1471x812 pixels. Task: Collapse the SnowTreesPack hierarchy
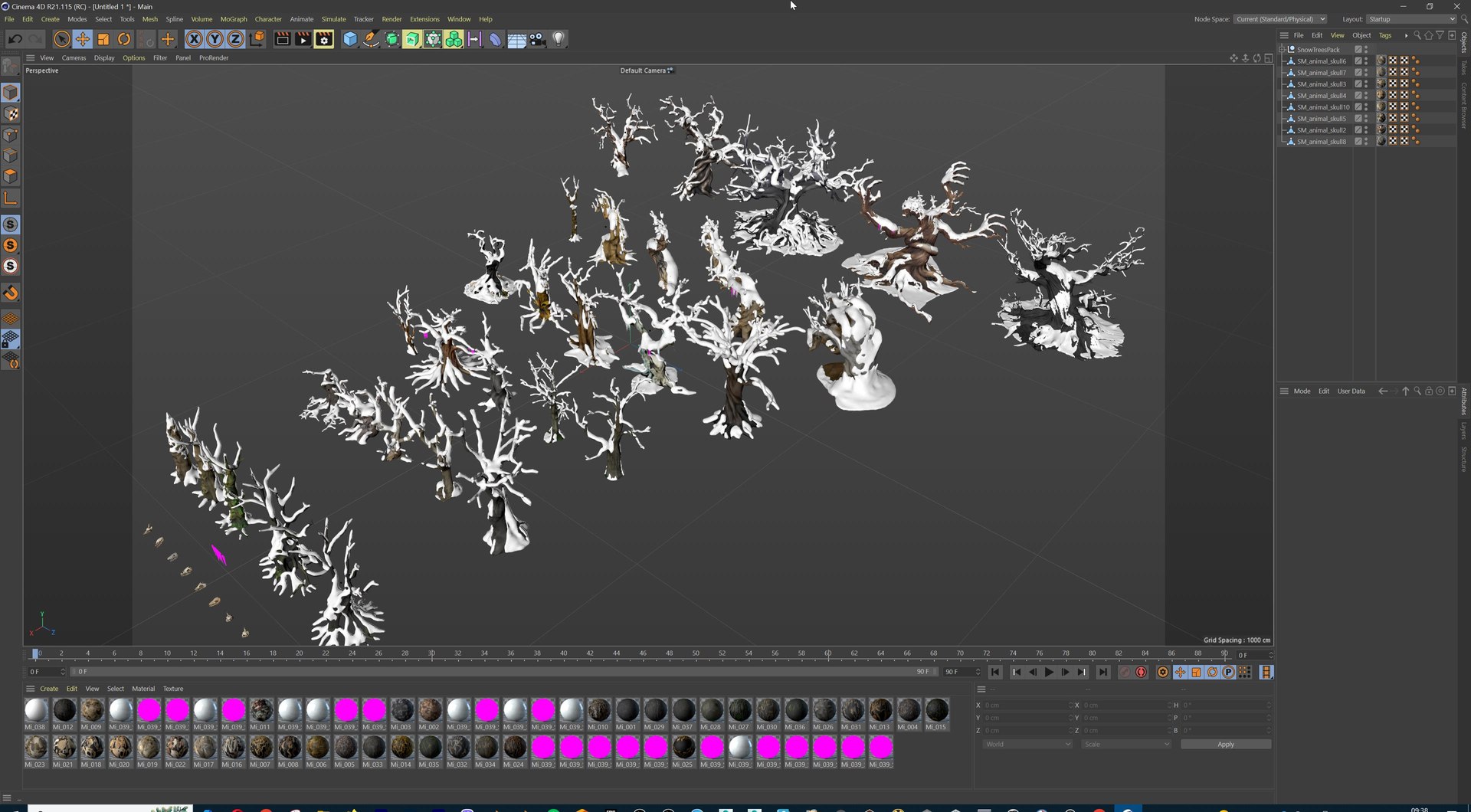[1281, 50]
